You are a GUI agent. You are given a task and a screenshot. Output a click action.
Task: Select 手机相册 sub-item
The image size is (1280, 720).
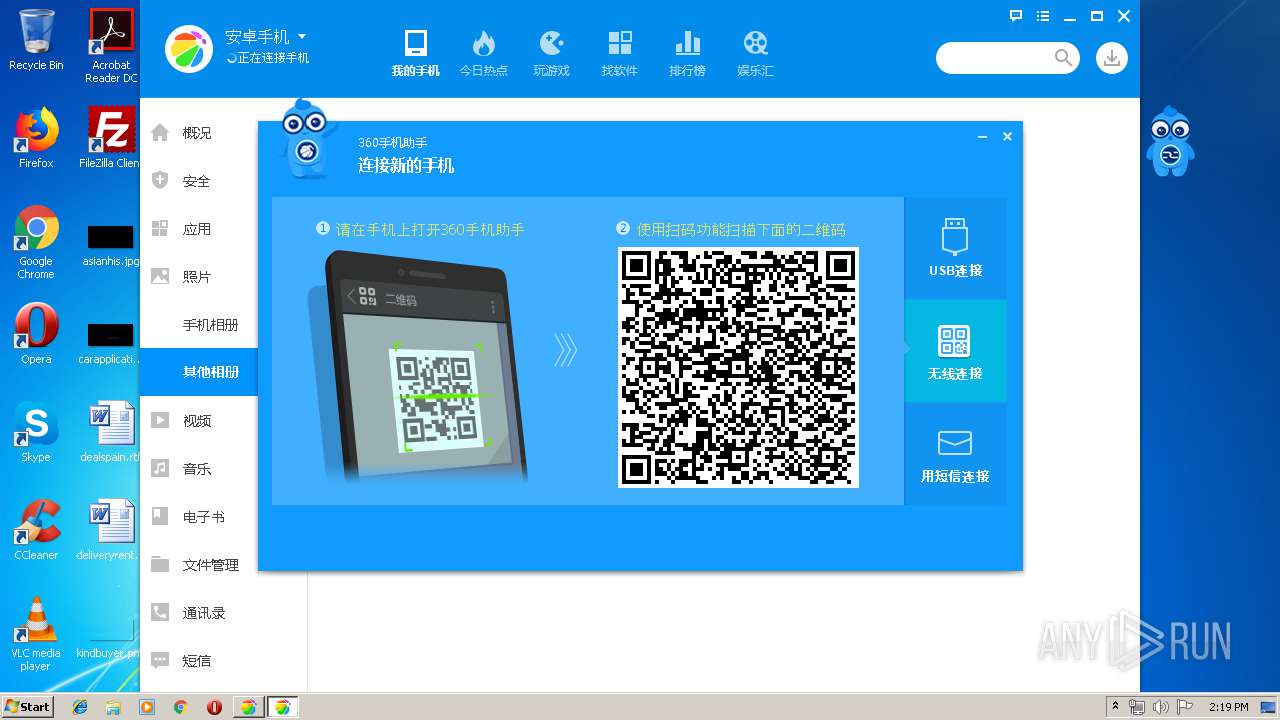(x=198, y=325)
